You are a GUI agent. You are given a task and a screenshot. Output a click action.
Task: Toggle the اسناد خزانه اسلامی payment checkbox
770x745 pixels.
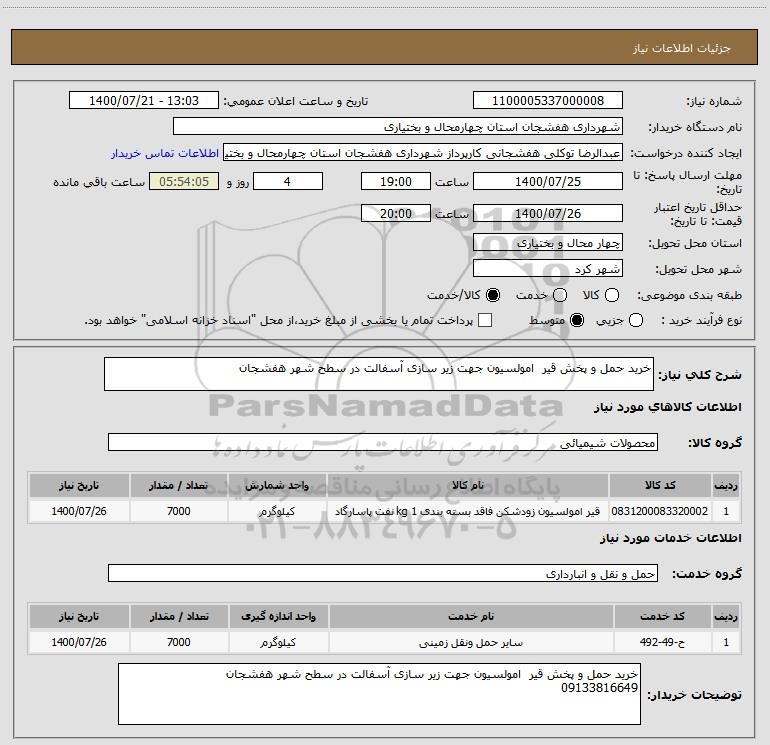coord(485,321)
